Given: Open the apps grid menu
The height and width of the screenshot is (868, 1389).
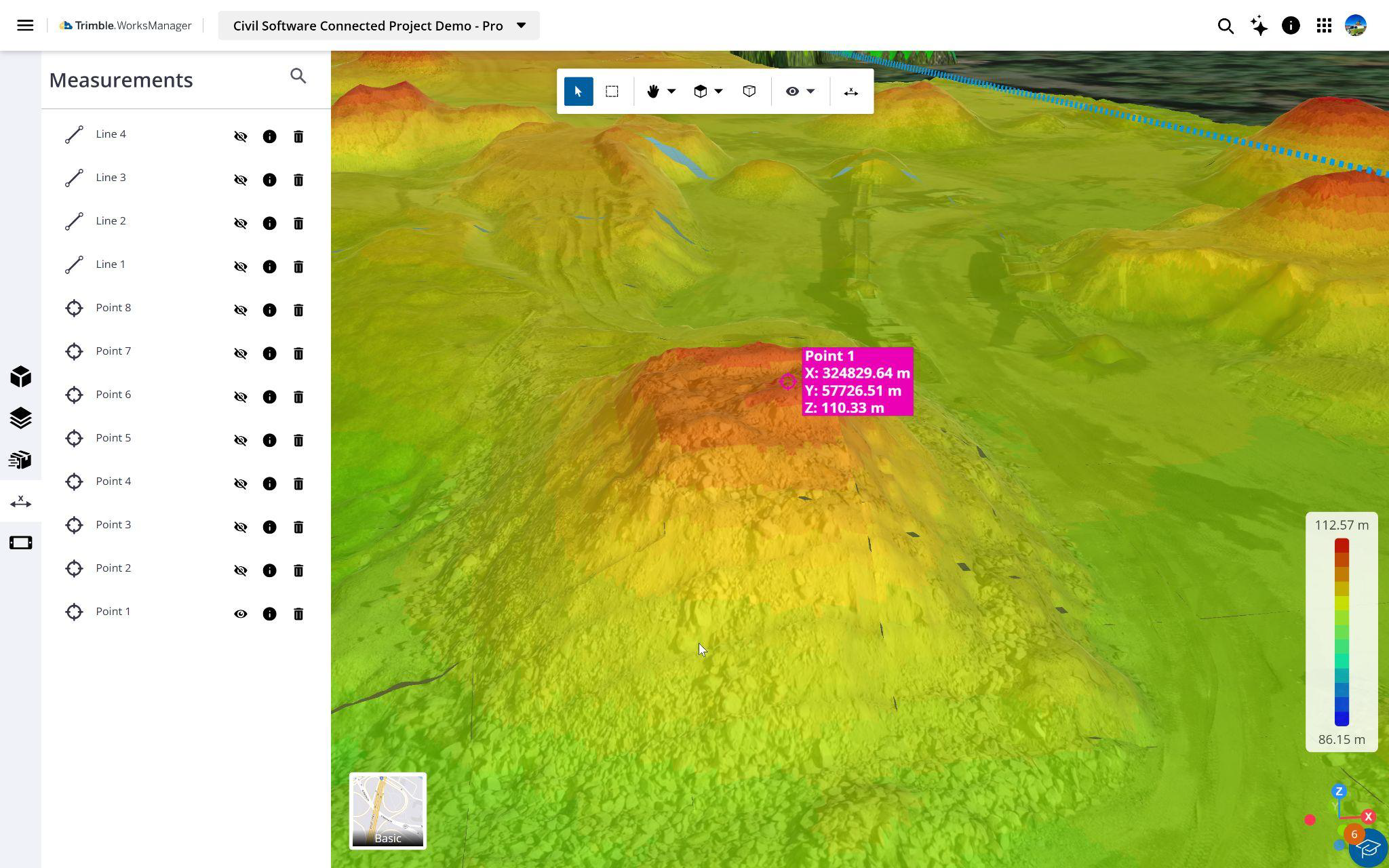Looking at the screenshot, I should pyautogui.click(x=1323, y=25).
